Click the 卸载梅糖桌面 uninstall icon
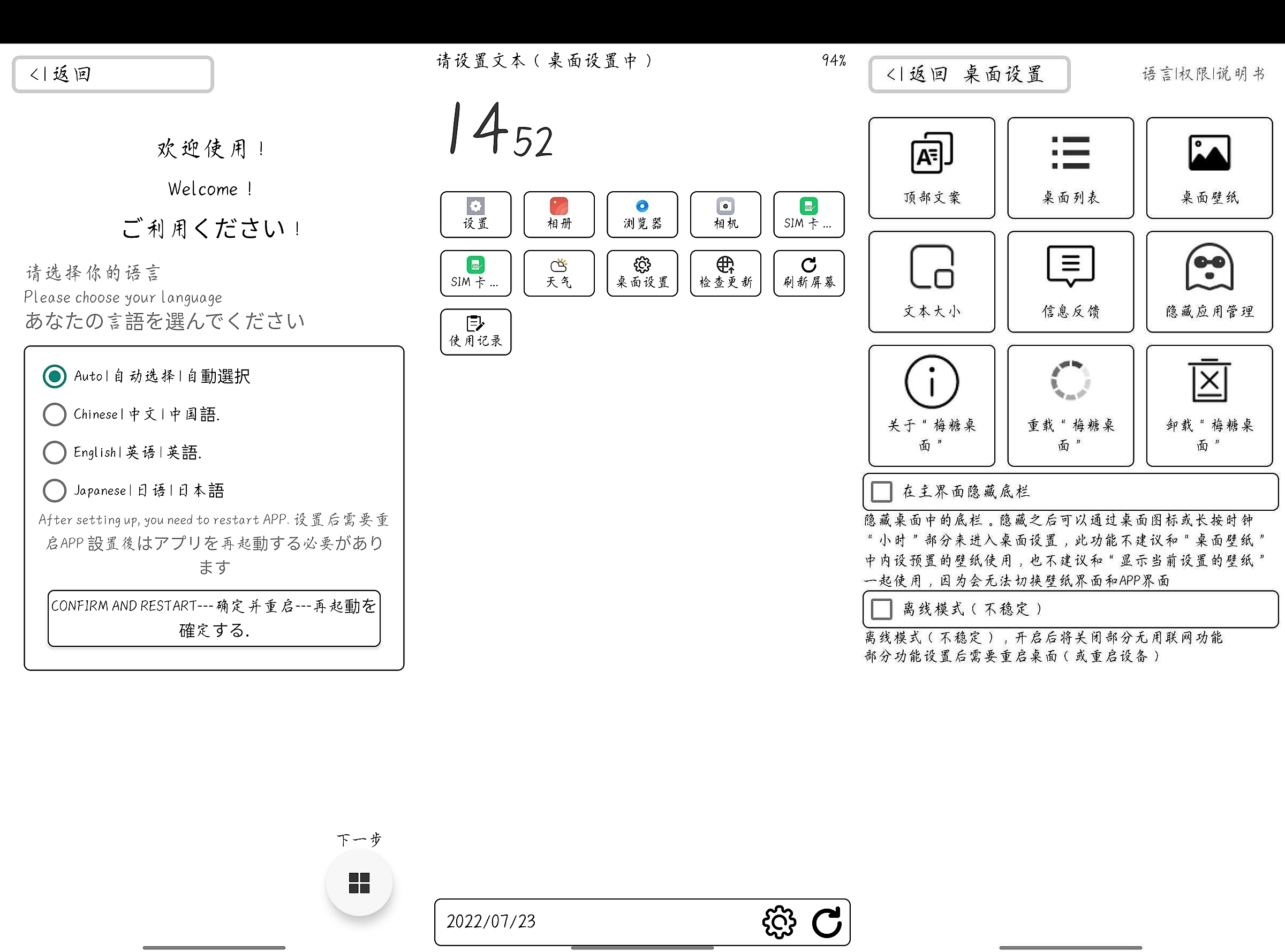 click(x=1209, y=381)
